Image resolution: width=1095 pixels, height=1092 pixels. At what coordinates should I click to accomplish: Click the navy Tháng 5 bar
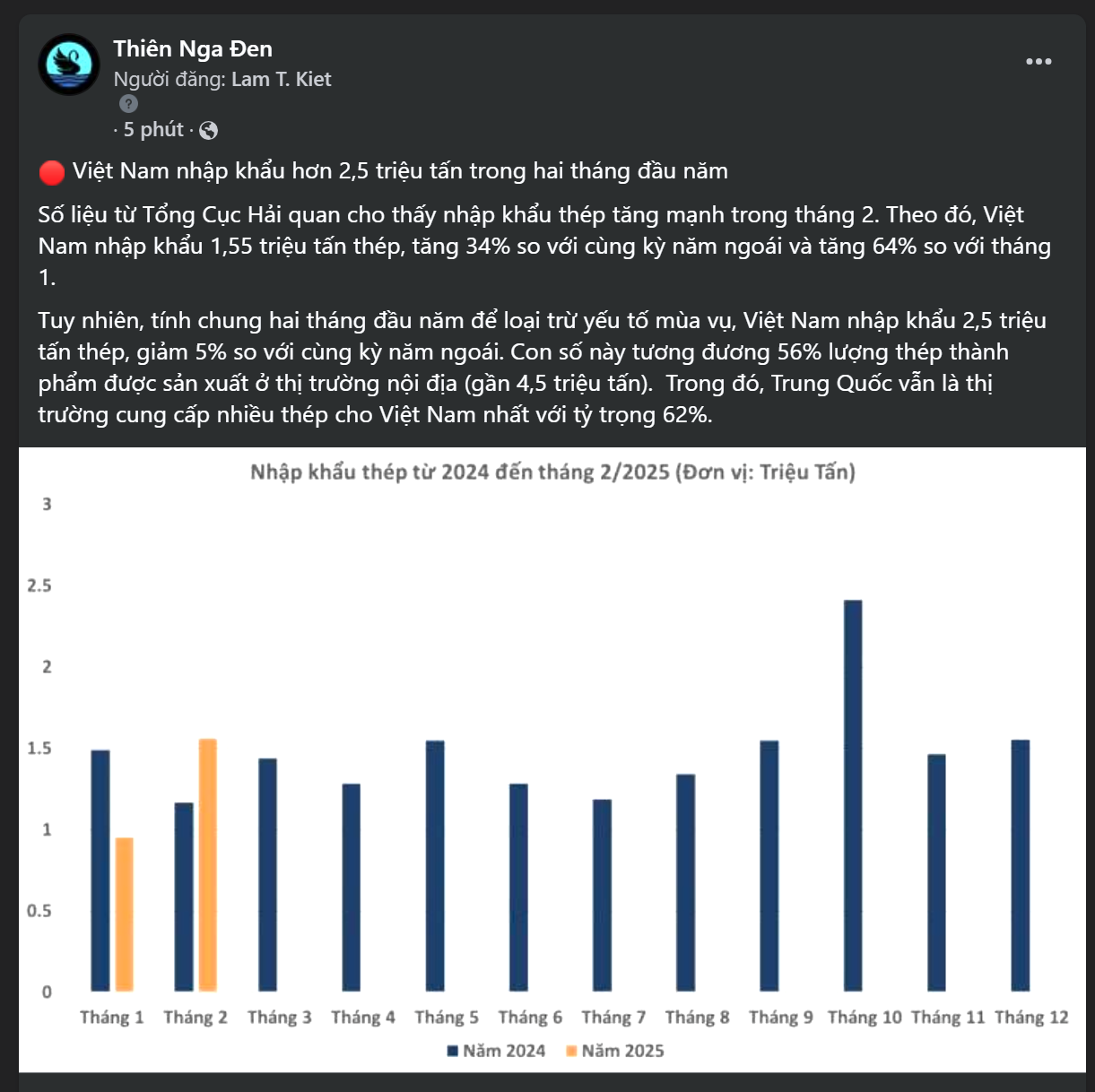435,865
